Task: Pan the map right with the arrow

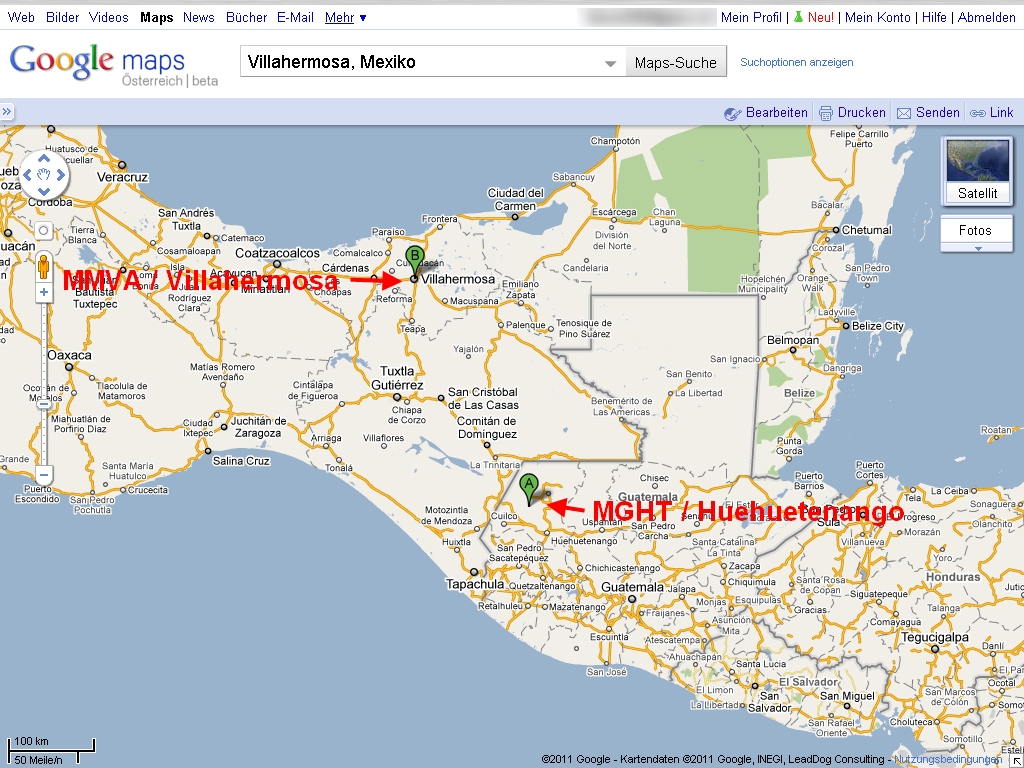Action: pyautogui.click(x=61, y=175)
